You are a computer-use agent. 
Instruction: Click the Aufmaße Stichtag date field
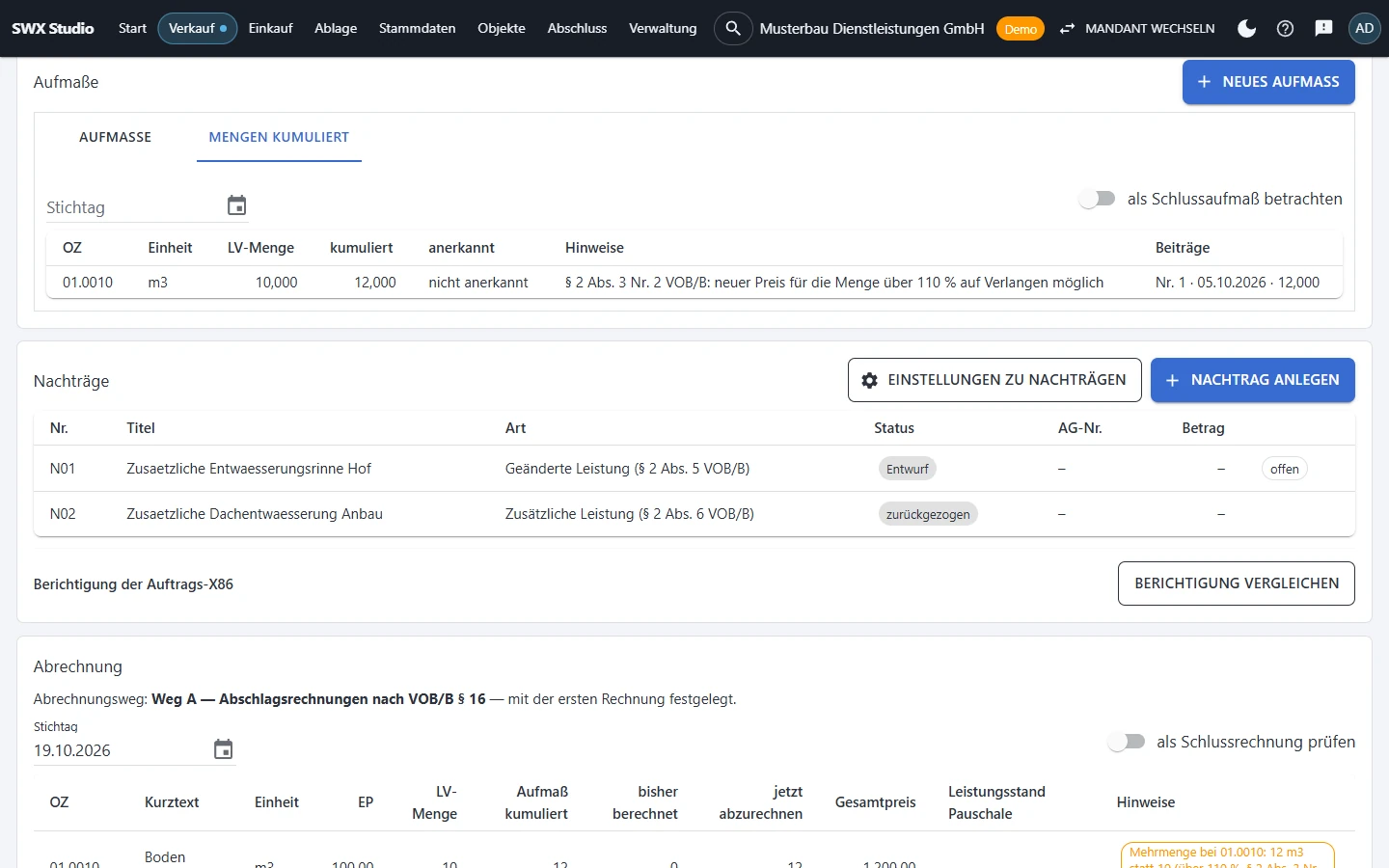(148, 206)
